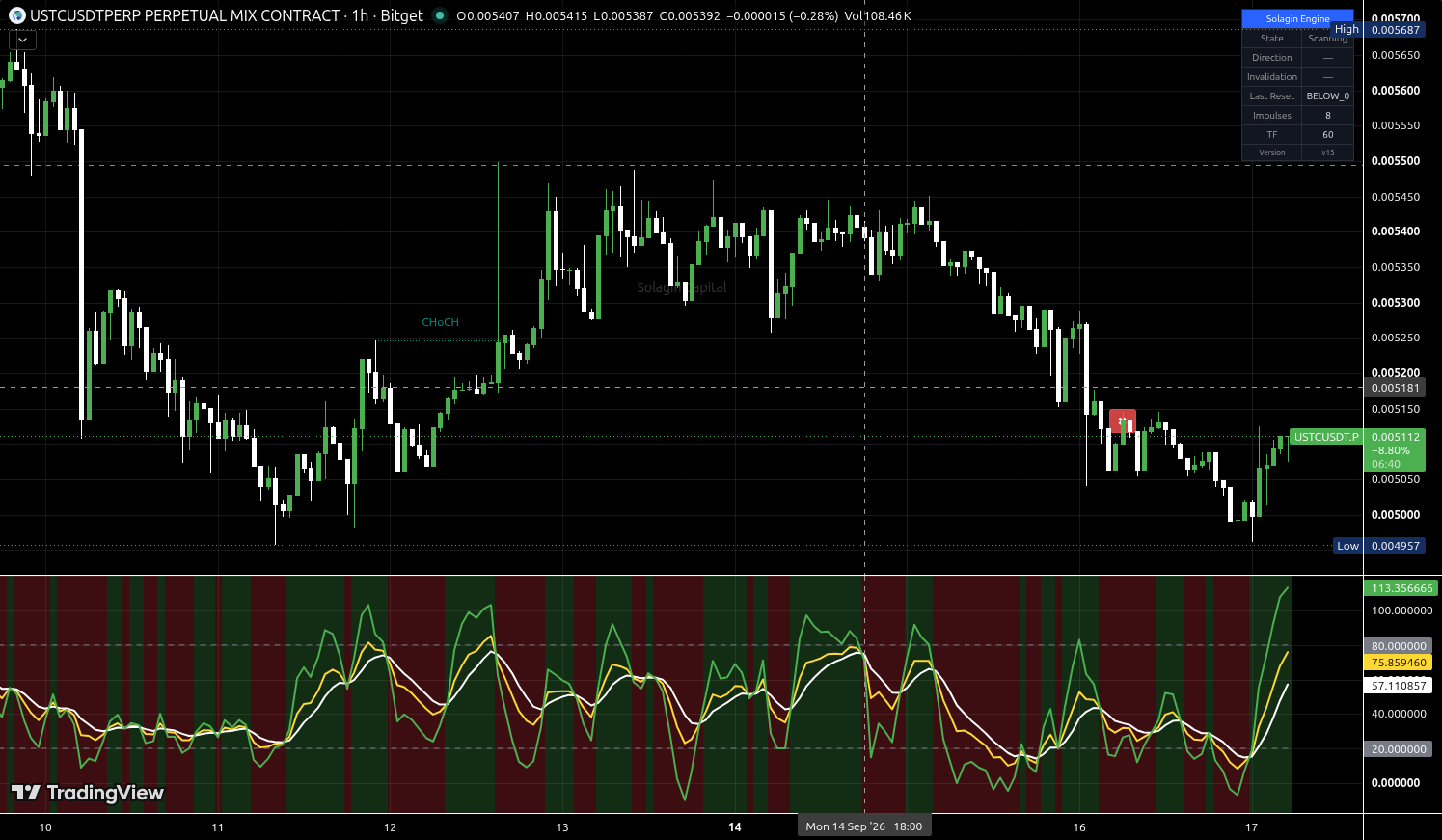This screenshot has width=1442, height=840.
Task: Click the USTC symbol logo icon
Action: pos(17,15)
